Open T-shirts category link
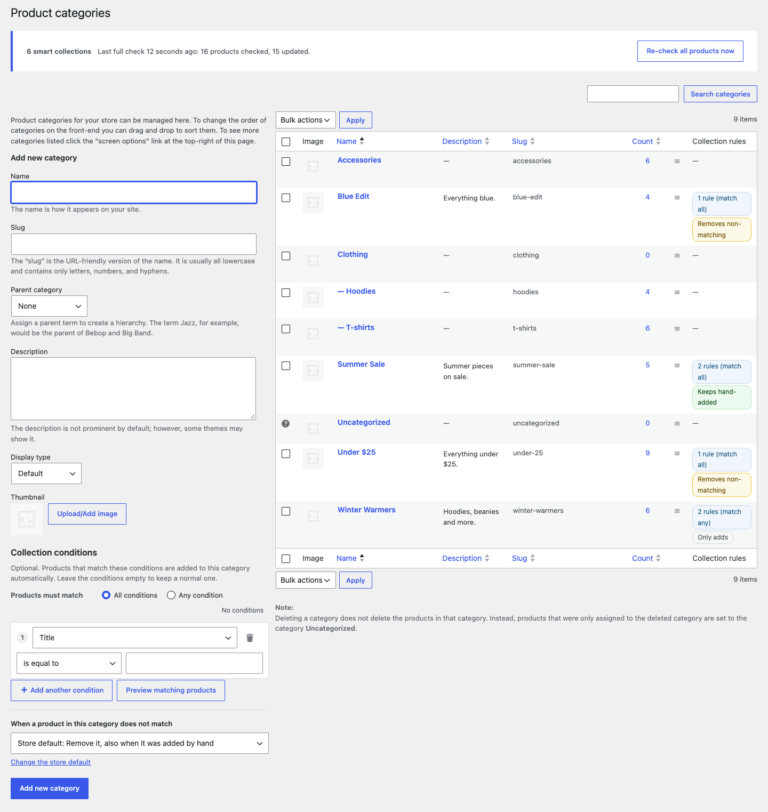Viewport: 768px width, 812px height. pos(356,327)
